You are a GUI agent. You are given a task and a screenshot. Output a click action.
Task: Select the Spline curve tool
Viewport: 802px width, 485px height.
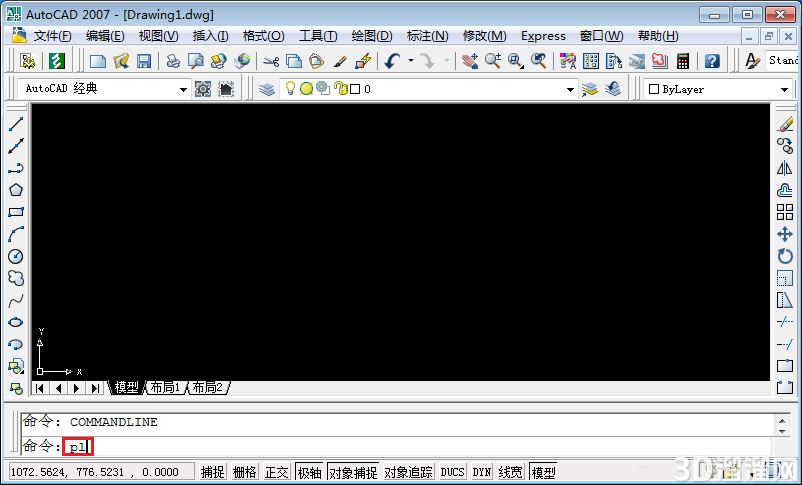point(16,300)
